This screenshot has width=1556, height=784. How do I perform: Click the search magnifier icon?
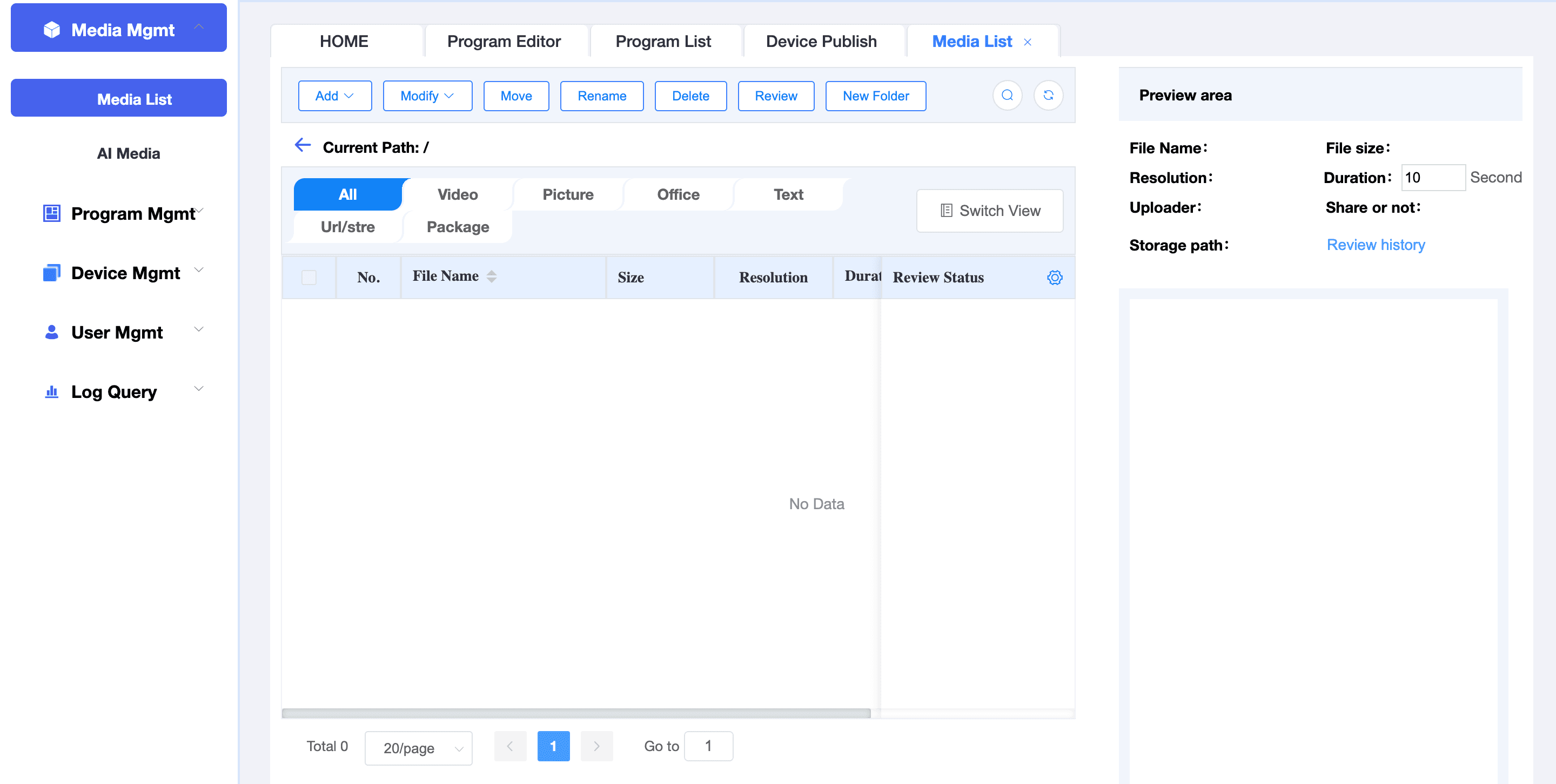[x=1007, y=96]
